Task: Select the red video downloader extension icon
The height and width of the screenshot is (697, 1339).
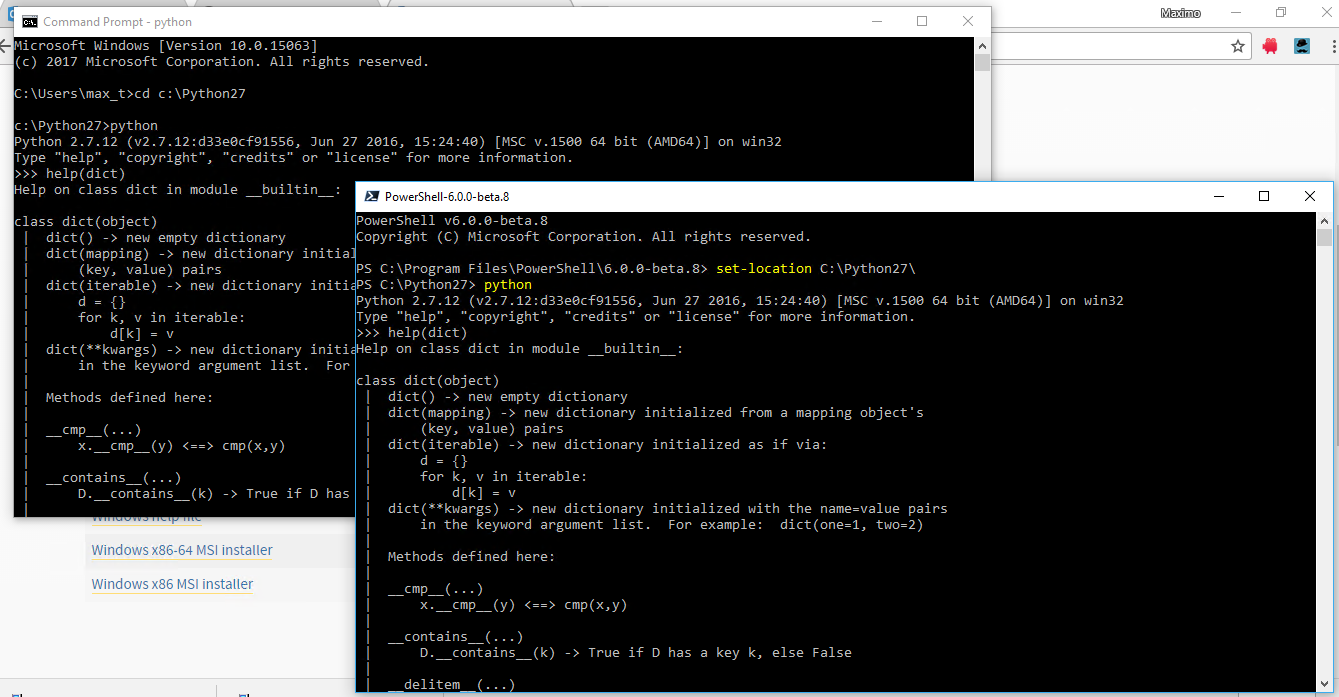Action: coord(1270,46)
